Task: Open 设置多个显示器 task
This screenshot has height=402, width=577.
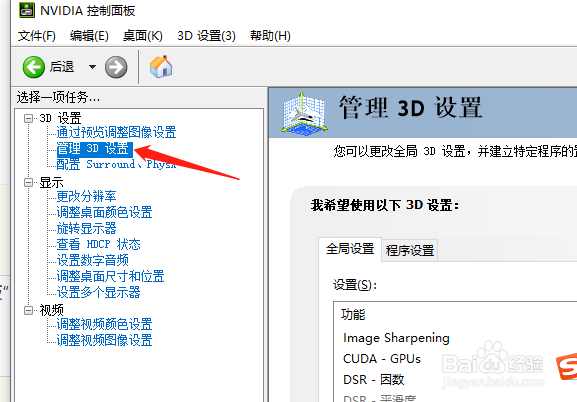Action: pos(98,292)
